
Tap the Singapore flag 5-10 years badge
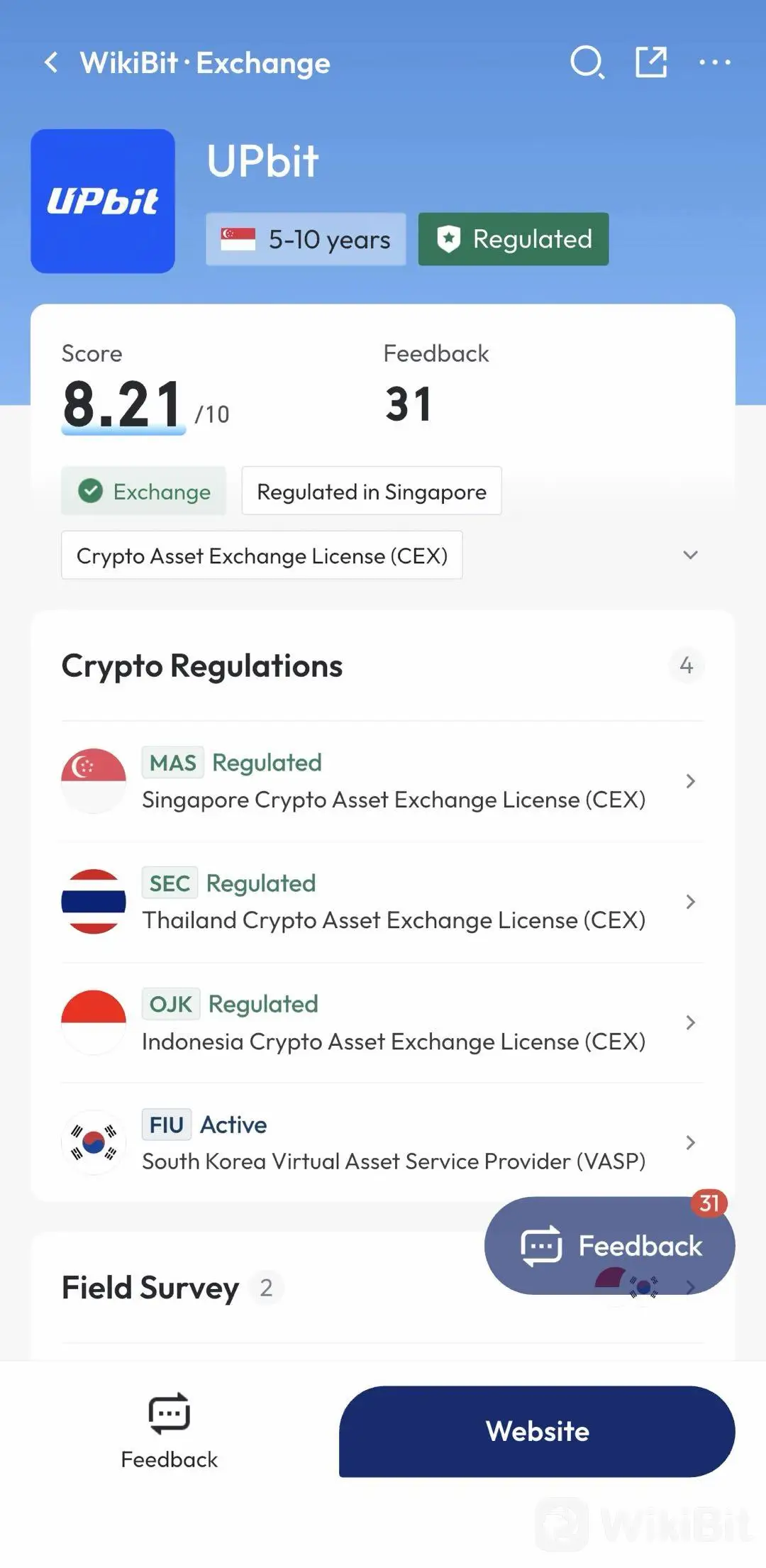[306, 239]
